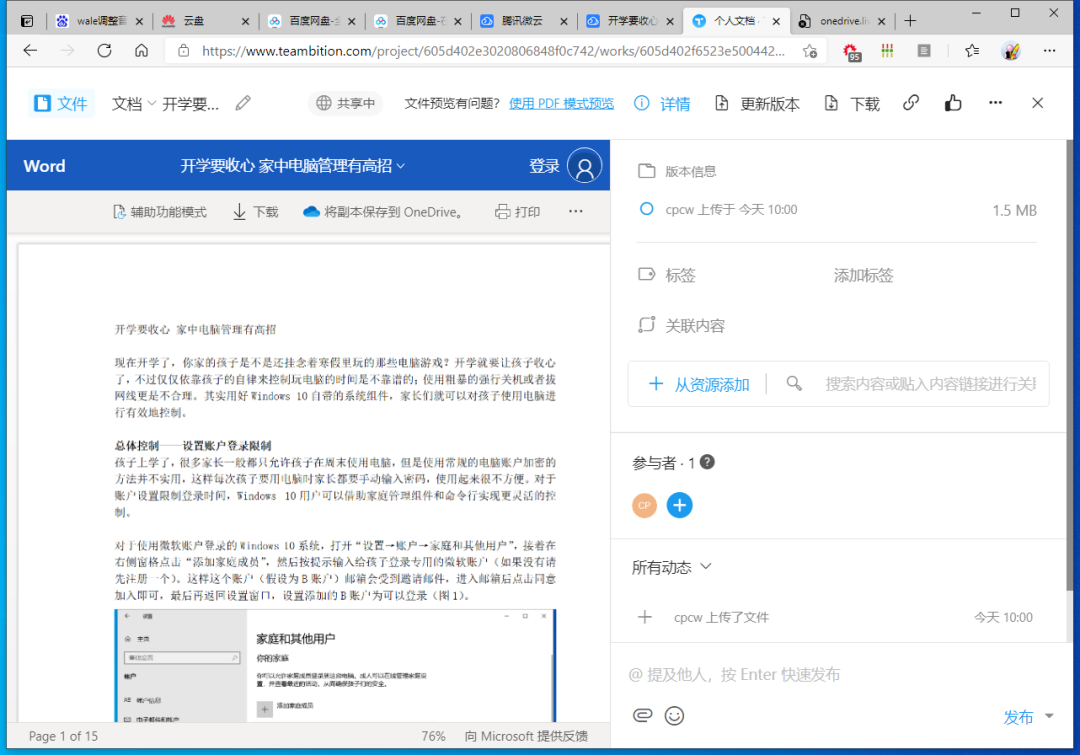1080x755 pixels.
Task: Click the question mark help icon beside 参与者
Action: 707,462
